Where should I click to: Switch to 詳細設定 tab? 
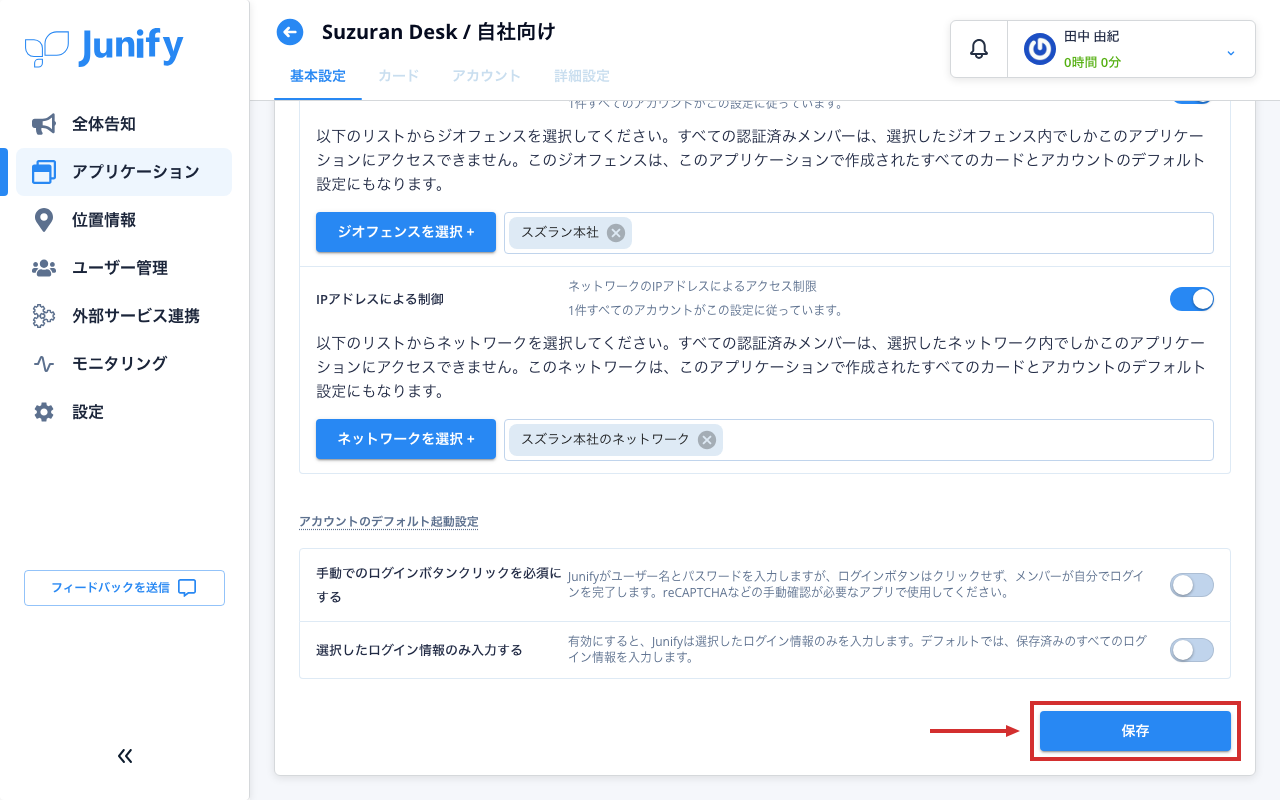pyautogui.click(x=582, y=76)
